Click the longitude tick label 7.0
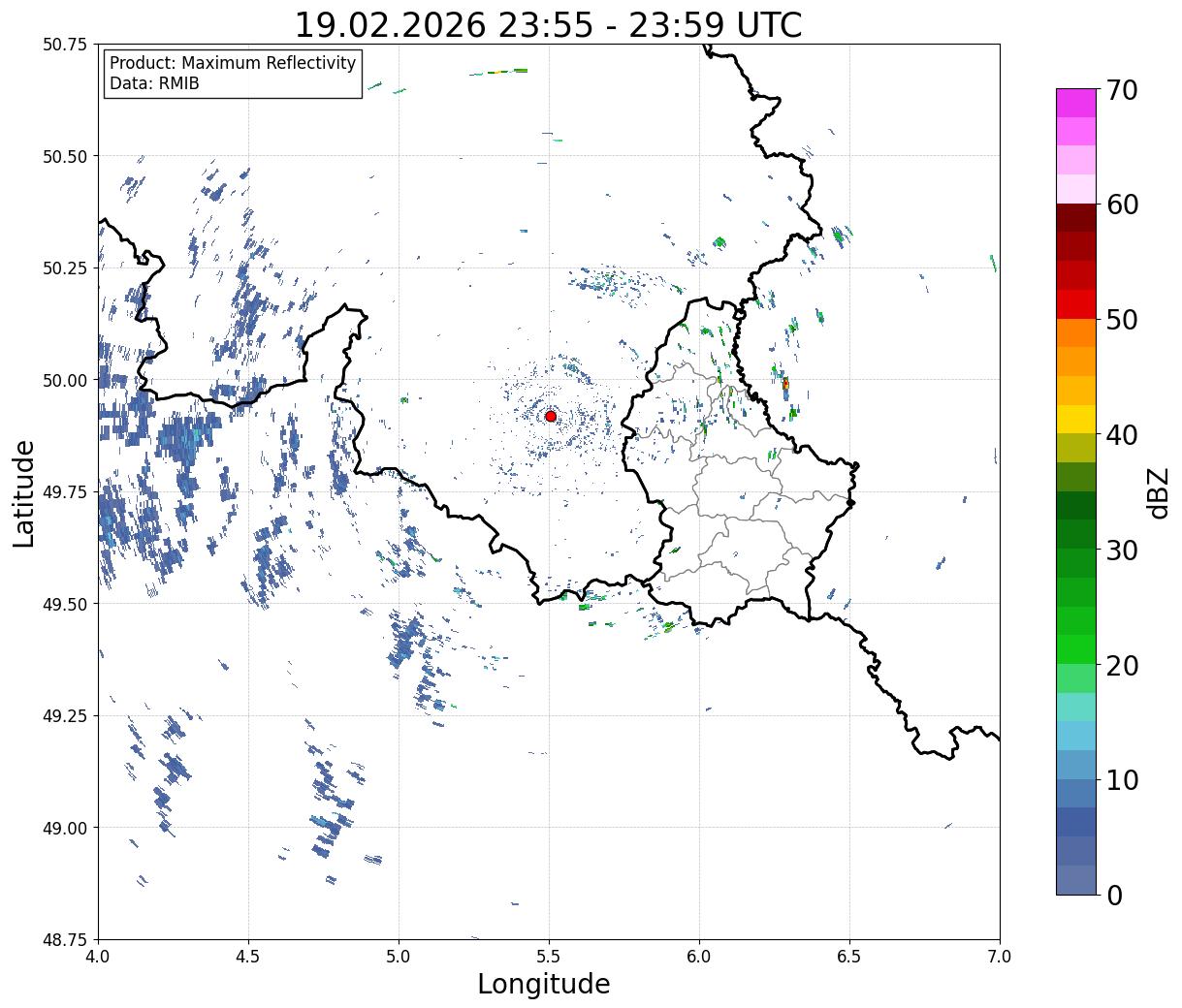 pyautogui.click(x=1000, y=957)
